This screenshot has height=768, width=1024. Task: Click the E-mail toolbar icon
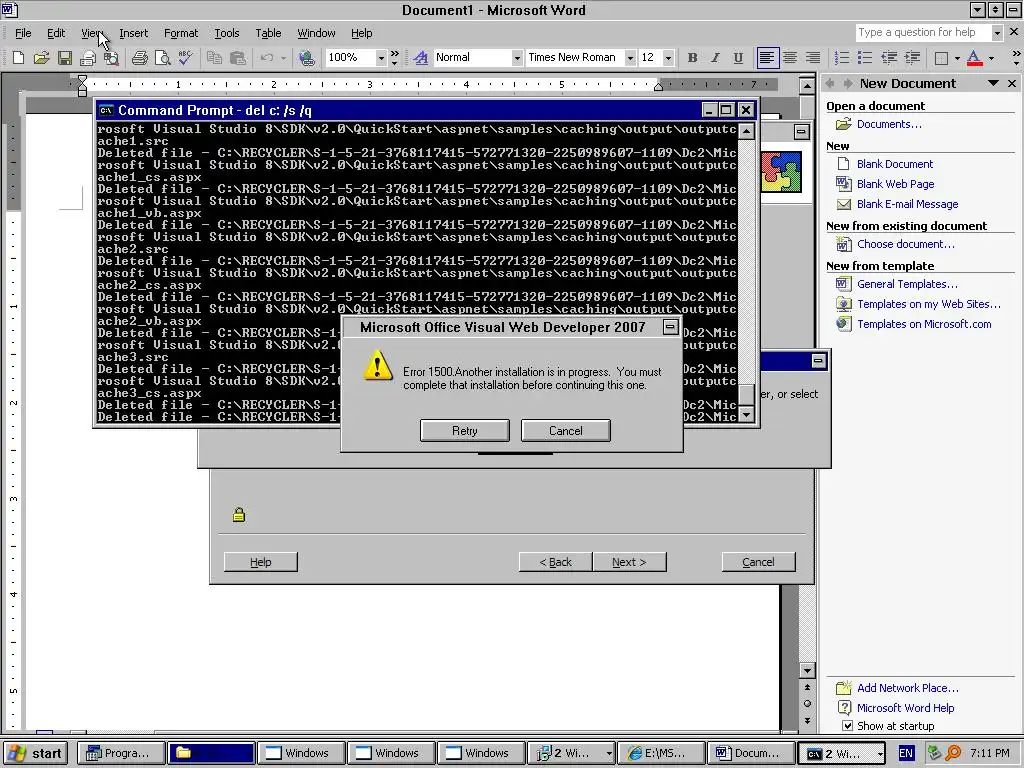88,58
